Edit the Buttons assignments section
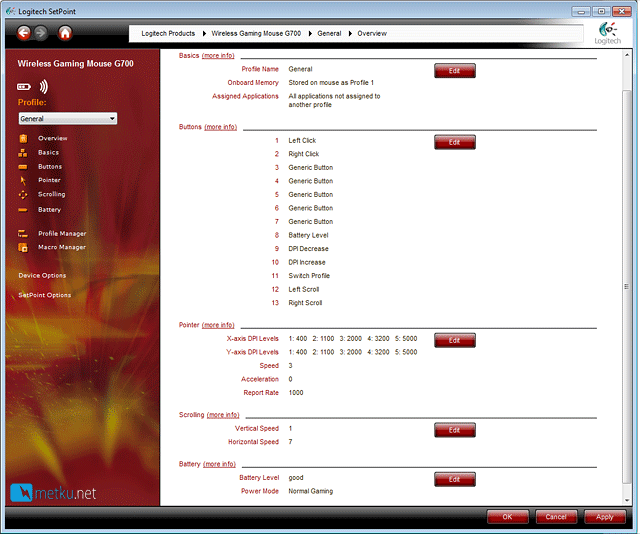640x534 pixels. pyautogui.click(x=455, y=142)
